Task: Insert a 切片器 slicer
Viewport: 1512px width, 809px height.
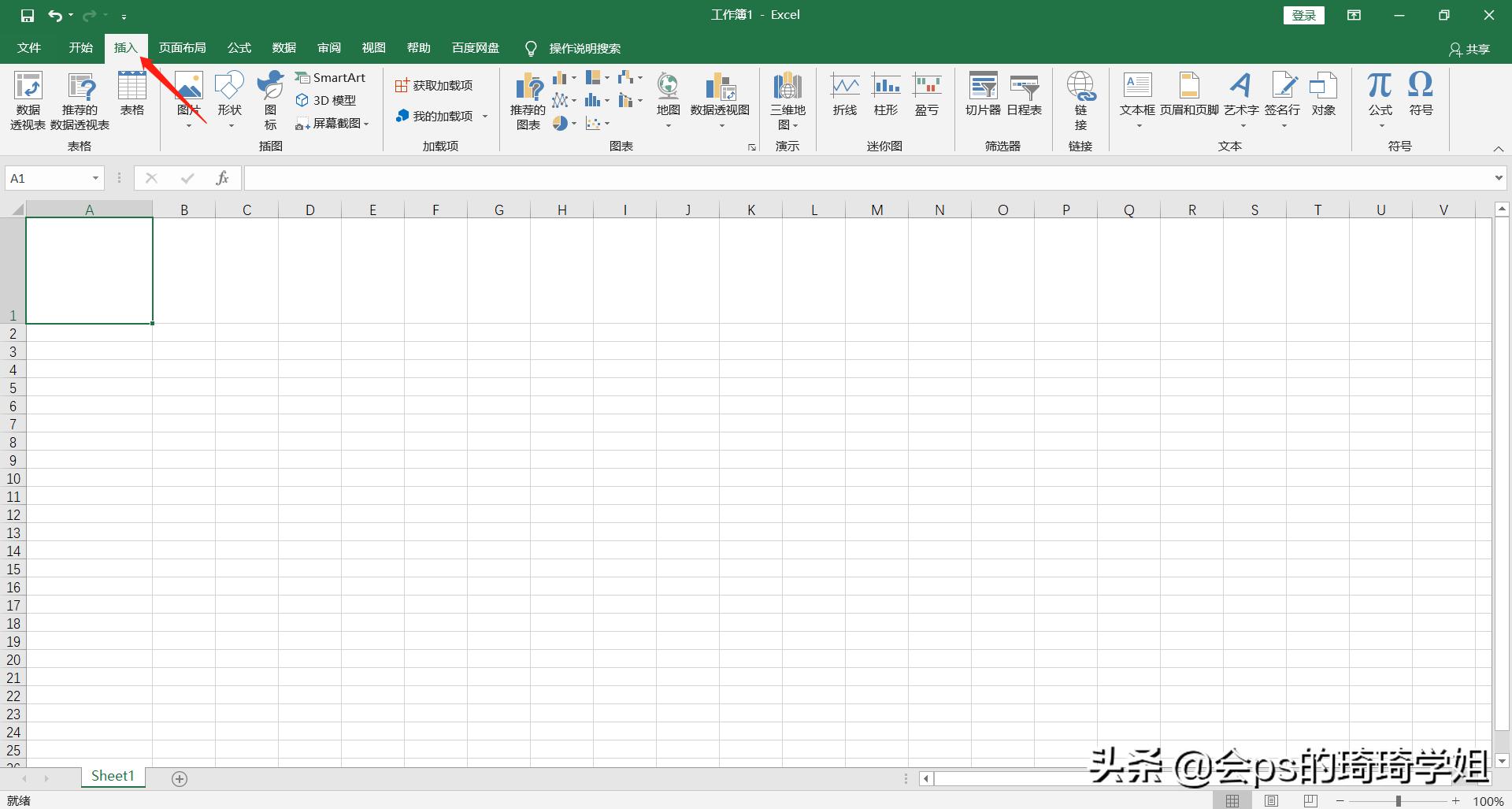Action: click(x=982, y=95)
